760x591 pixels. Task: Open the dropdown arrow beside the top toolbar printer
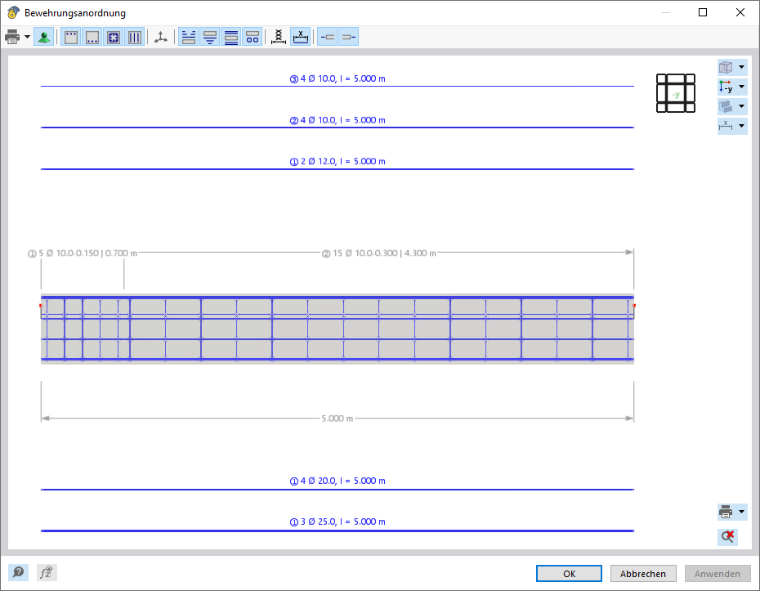tap(27, 37)
